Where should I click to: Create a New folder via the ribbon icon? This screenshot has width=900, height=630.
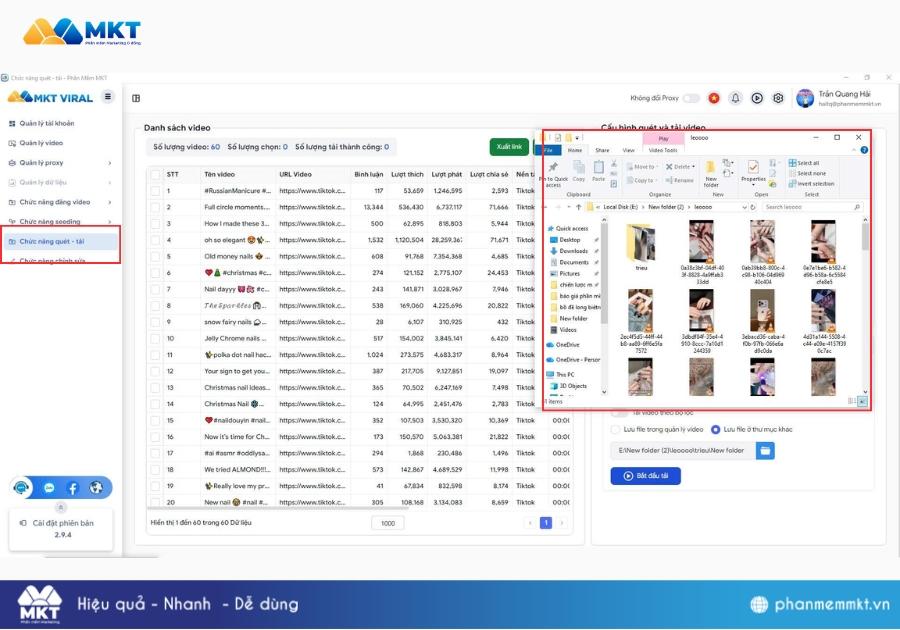pyautogui.click(x=710, y=172)
